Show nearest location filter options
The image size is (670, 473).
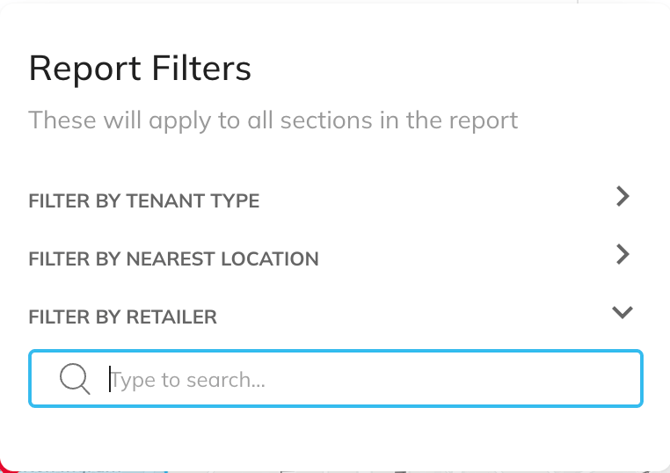coord(622,255)
